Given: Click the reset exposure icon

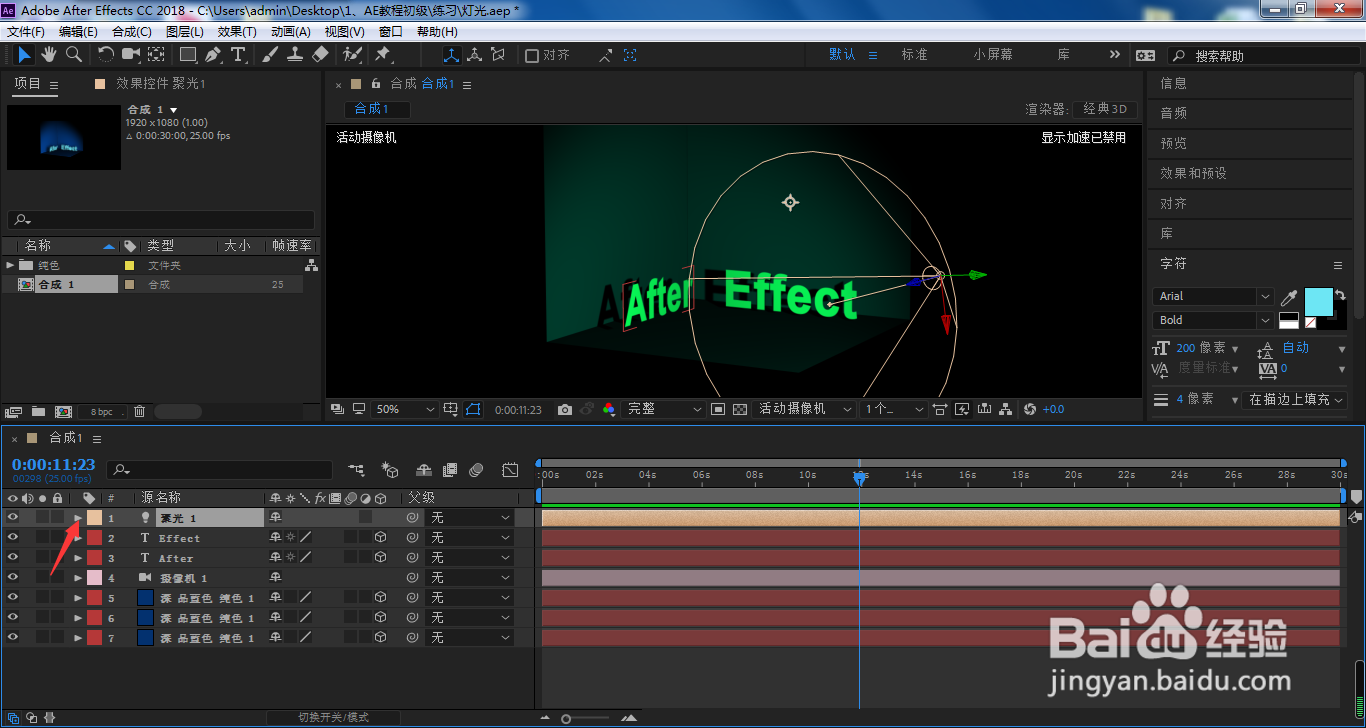Looking at the screenshot, I should [1030, 409].
